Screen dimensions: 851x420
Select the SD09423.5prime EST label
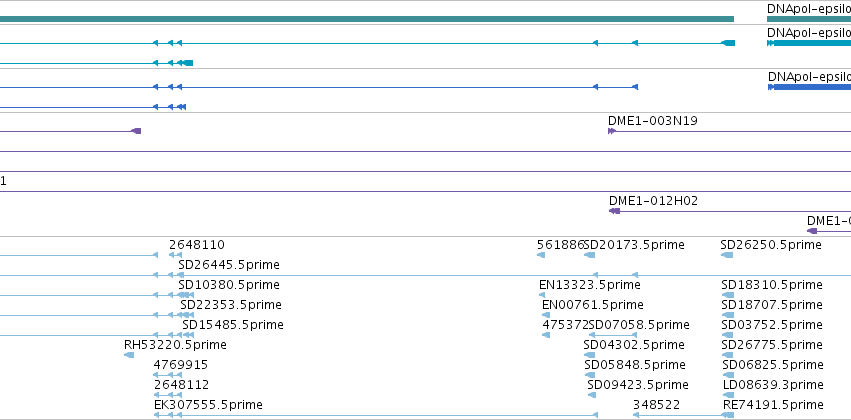point(638,385)
